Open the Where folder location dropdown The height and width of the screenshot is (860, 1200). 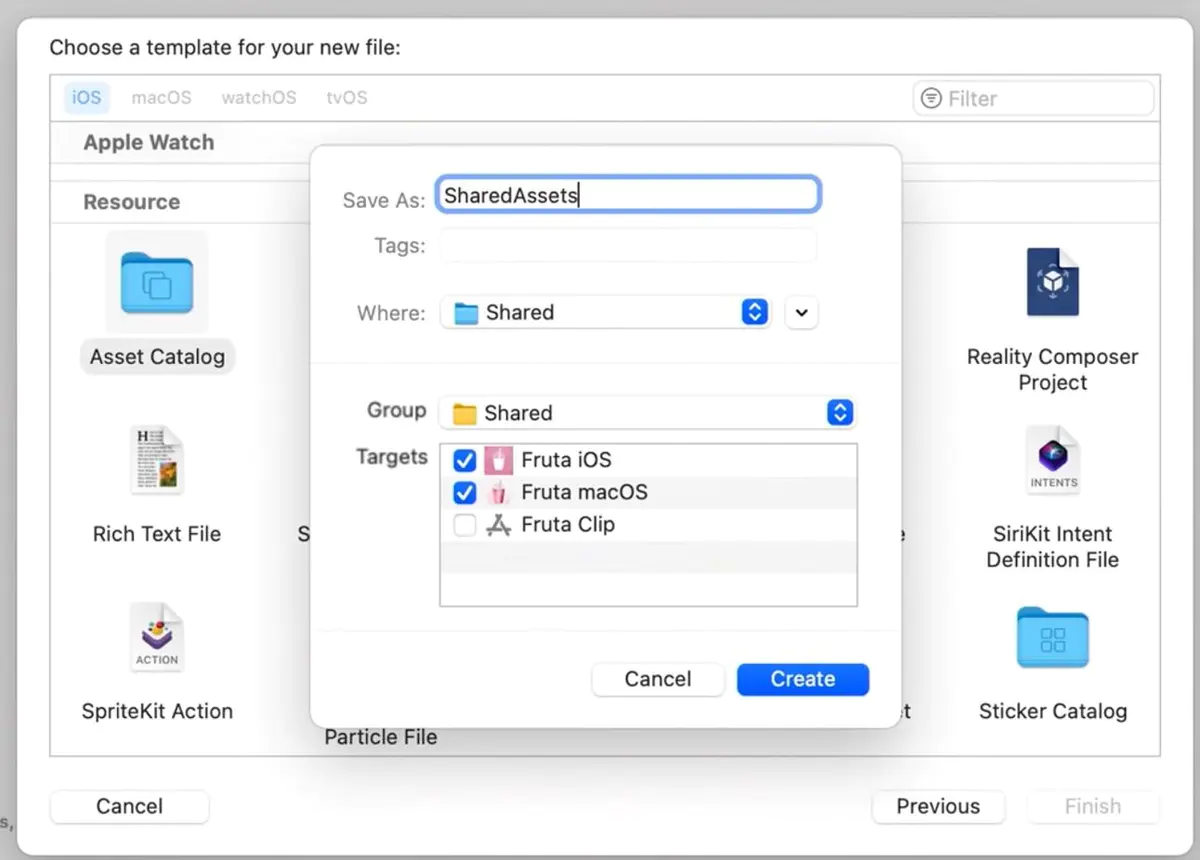[x=755, y=312]
